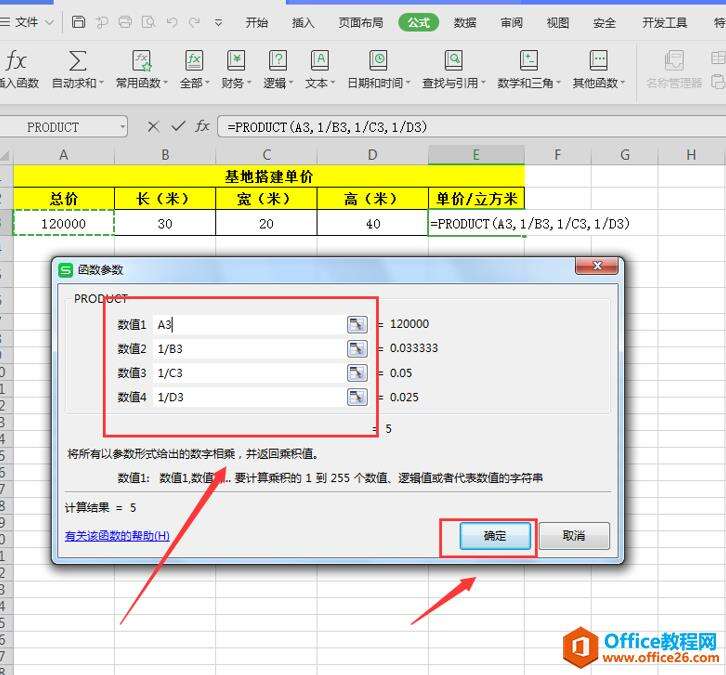Select cell B3 with value 30

click(165, 223)
